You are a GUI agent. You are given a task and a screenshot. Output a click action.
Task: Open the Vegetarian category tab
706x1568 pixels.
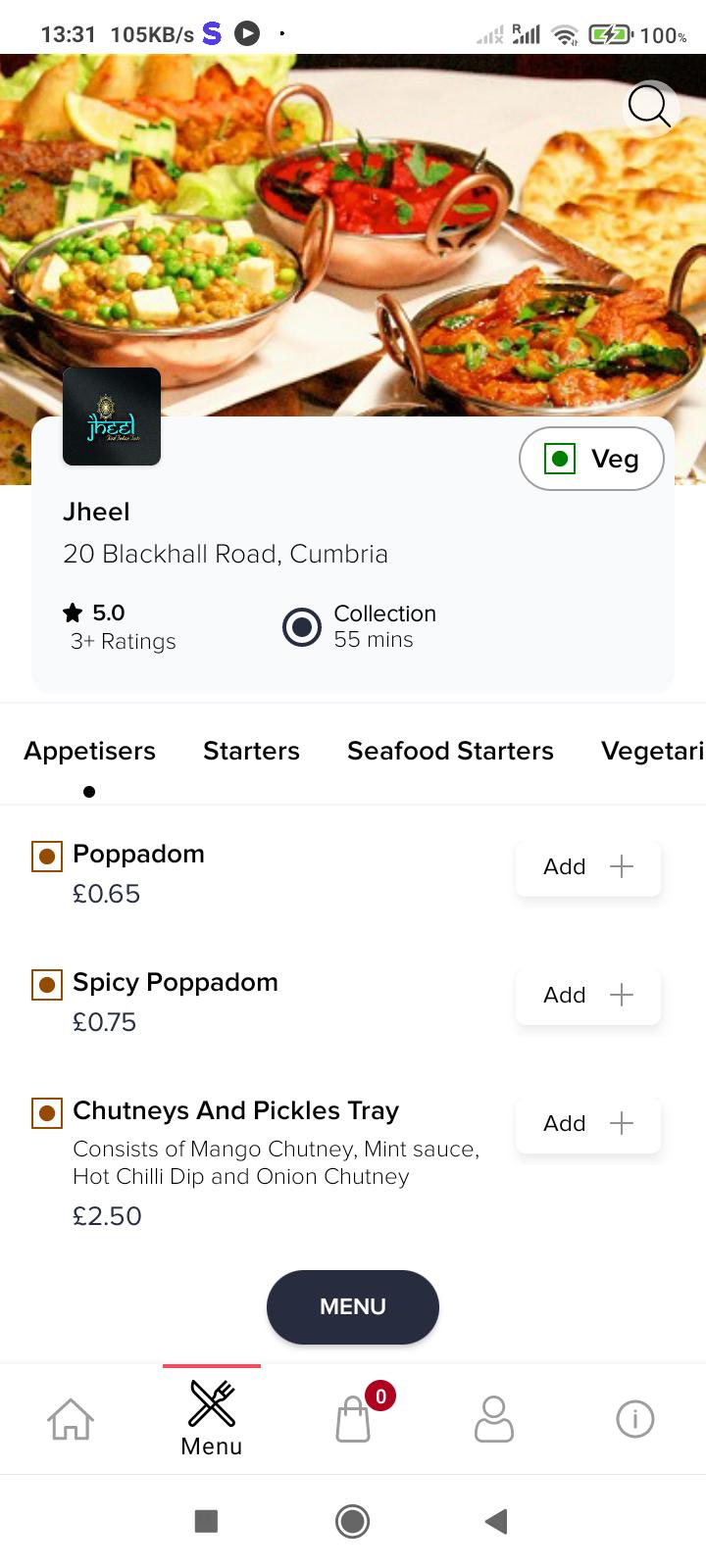pyautogui.click(x=653, y=751)
